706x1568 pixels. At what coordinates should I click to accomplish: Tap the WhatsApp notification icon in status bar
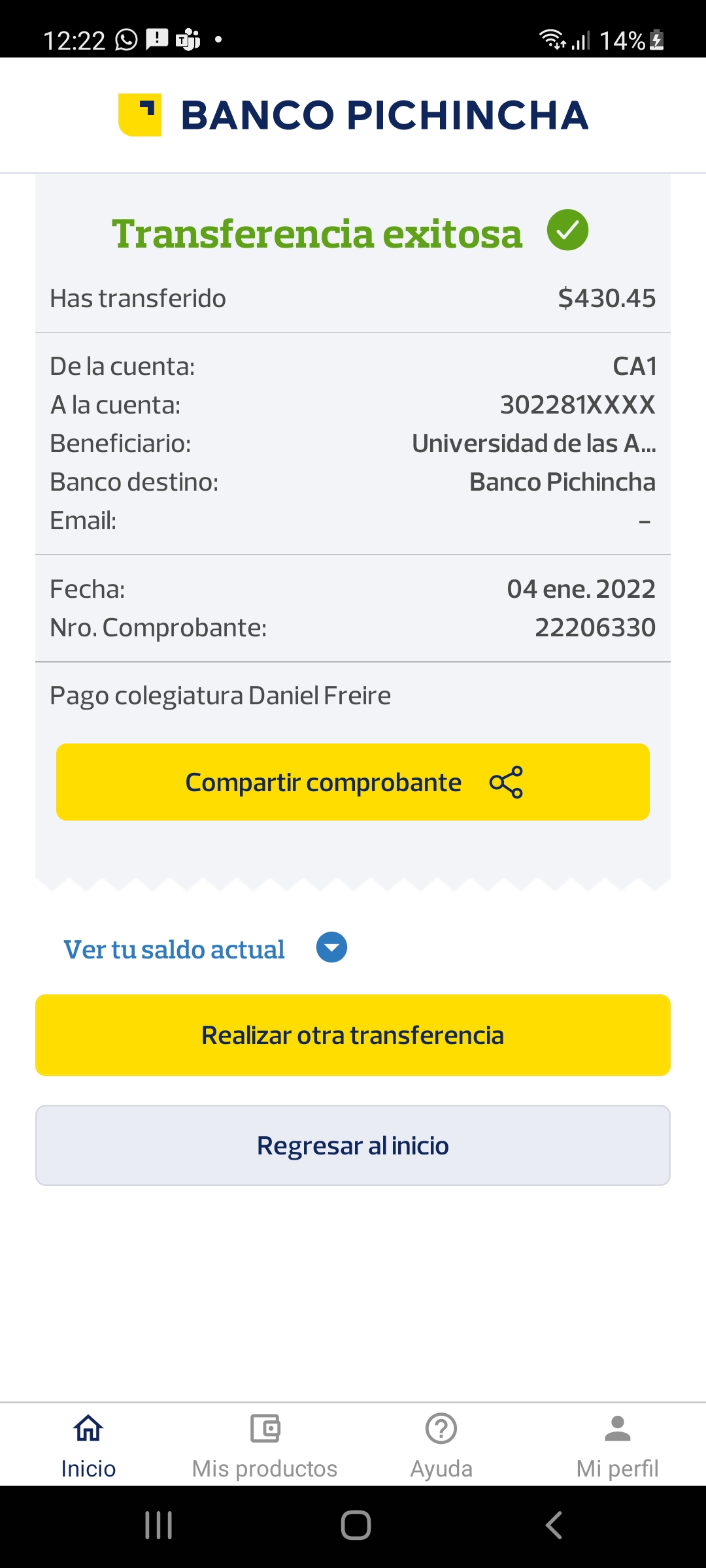126,40
